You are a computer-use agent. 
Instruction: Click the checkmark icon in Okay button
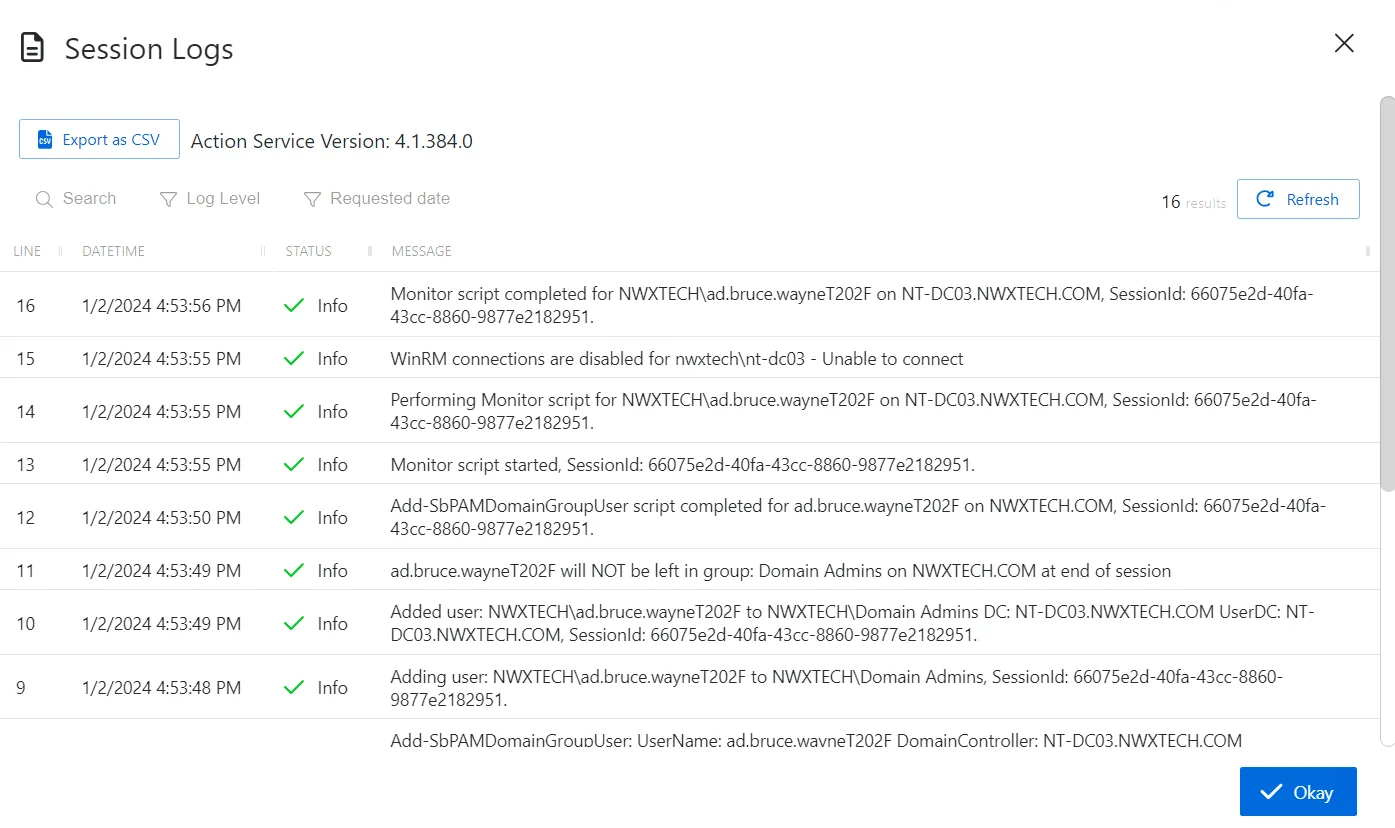pos(1271,792)
